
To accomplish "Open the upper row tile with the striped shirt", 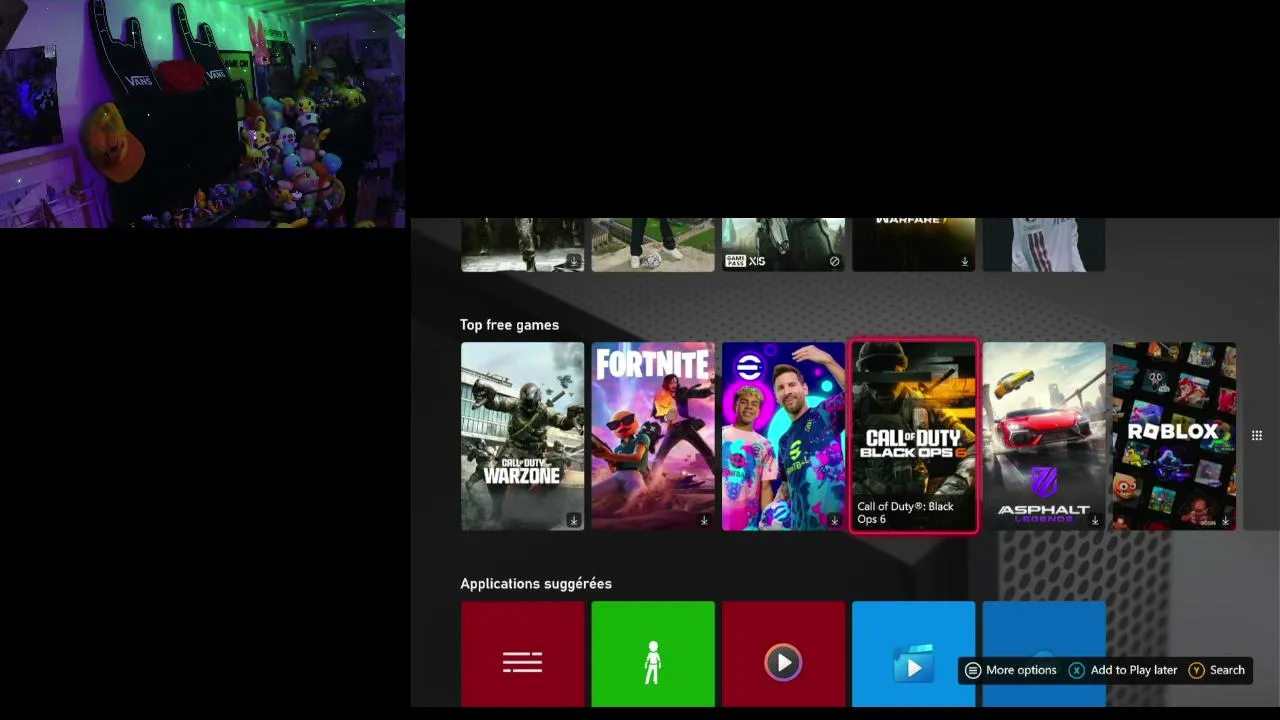I will 1044,245.
